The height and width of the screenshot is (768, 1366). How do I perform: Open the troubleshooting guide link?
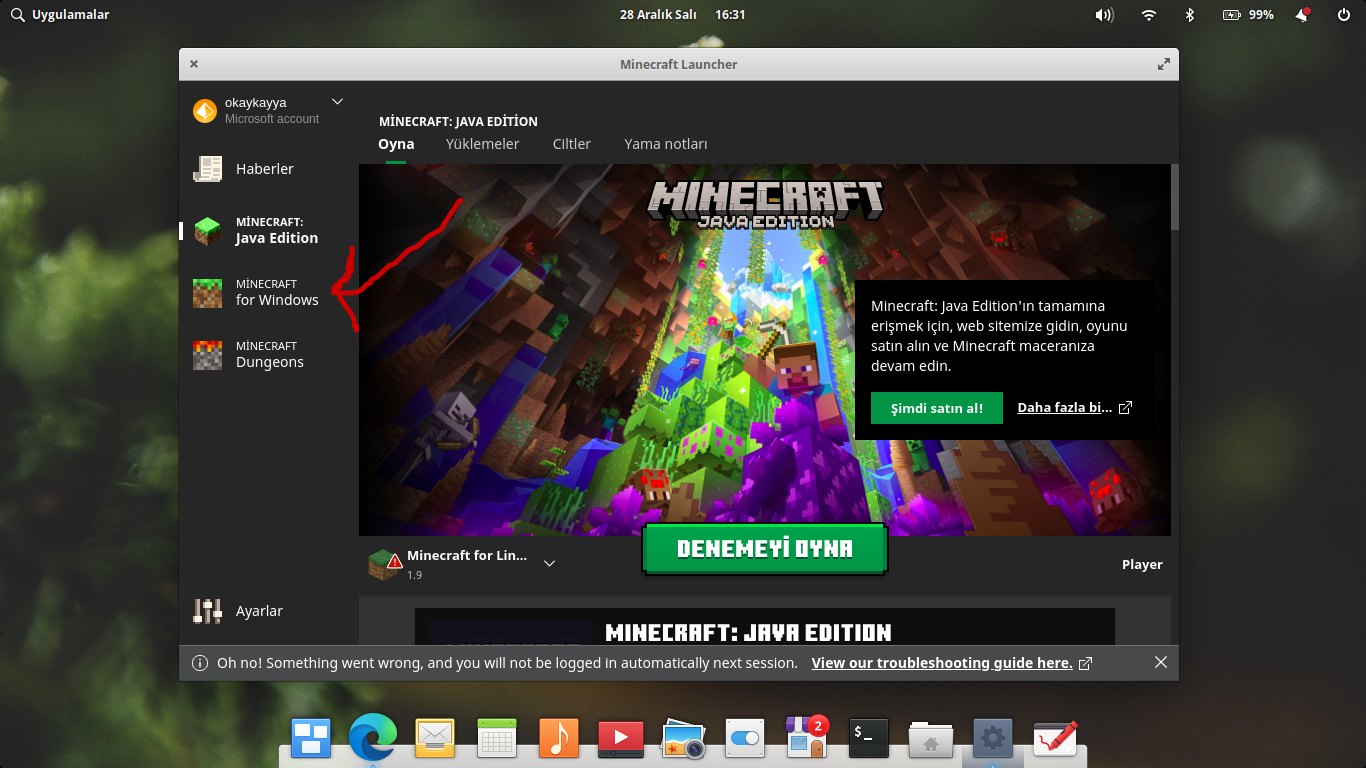point(952,663)
